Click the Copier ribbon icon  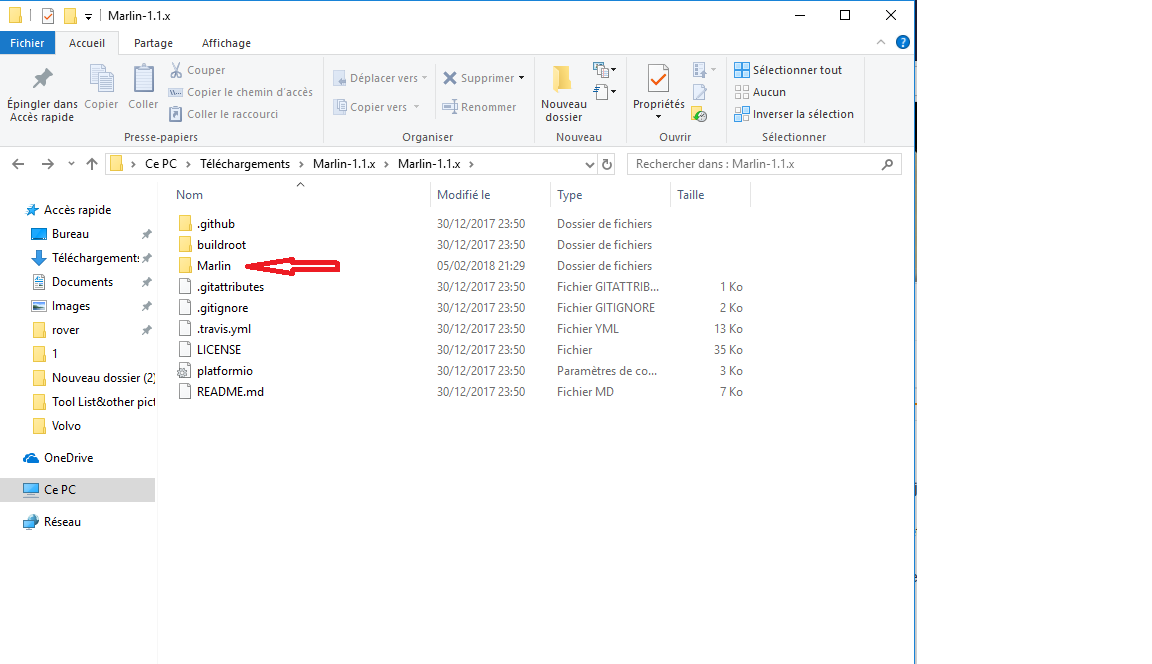(x=101, y=79)
